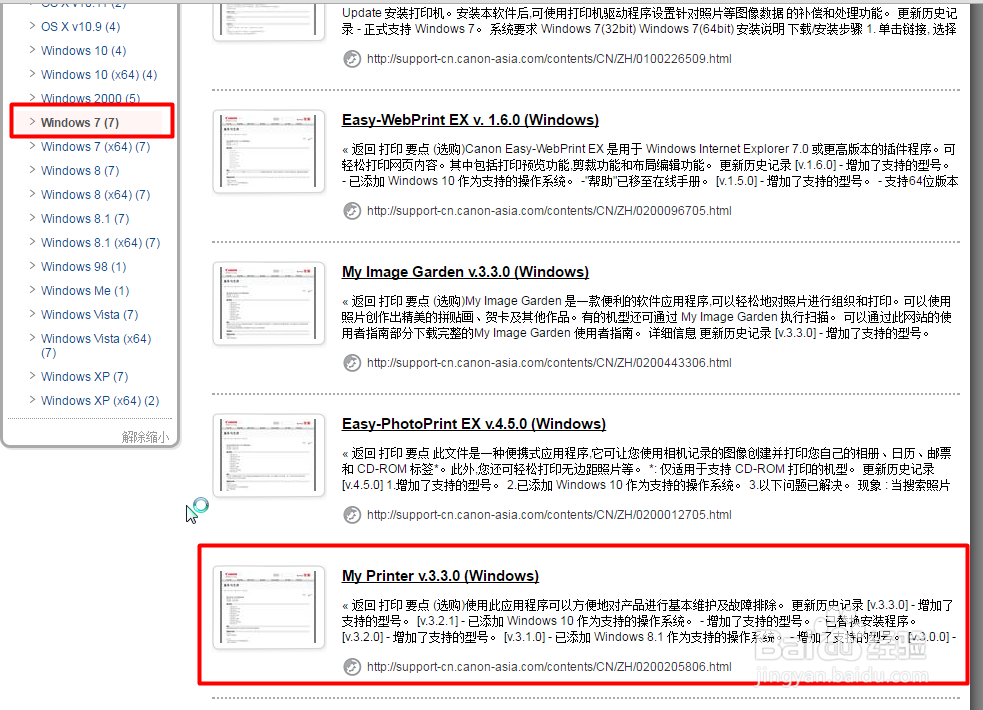Click the chevron beside Windows XP (7)
The height and width of the screenshot is (710, 983).
[33, 375]
